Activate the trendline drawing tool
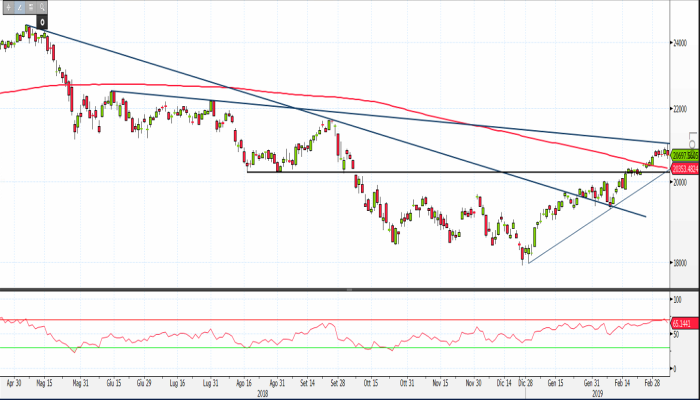Image resolution: width=700 pixels, height=400 pixels. point(20,7)
